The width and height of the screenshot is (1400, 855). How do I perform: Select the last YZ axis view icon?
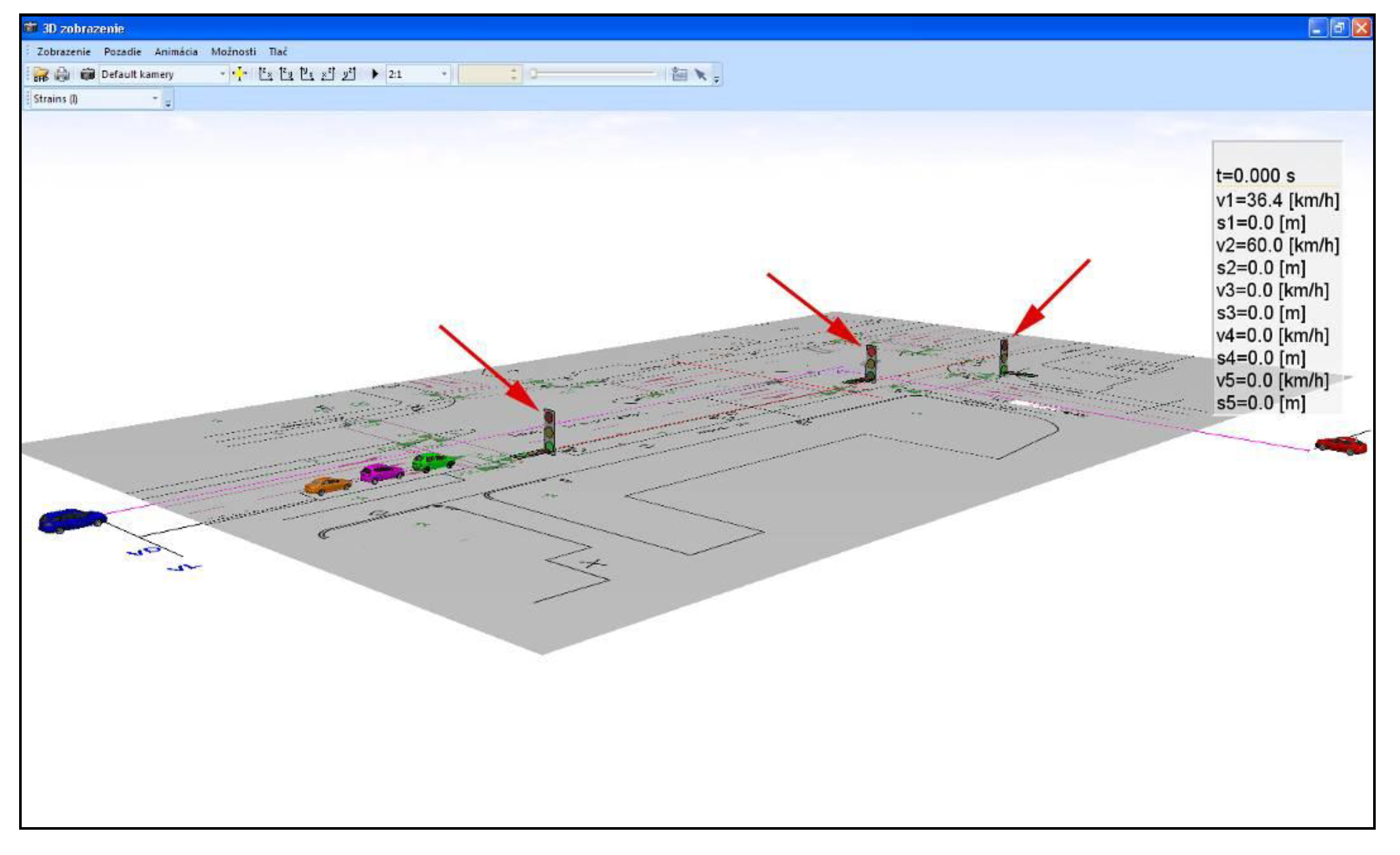pyautogui.click(x=349, y=74)
